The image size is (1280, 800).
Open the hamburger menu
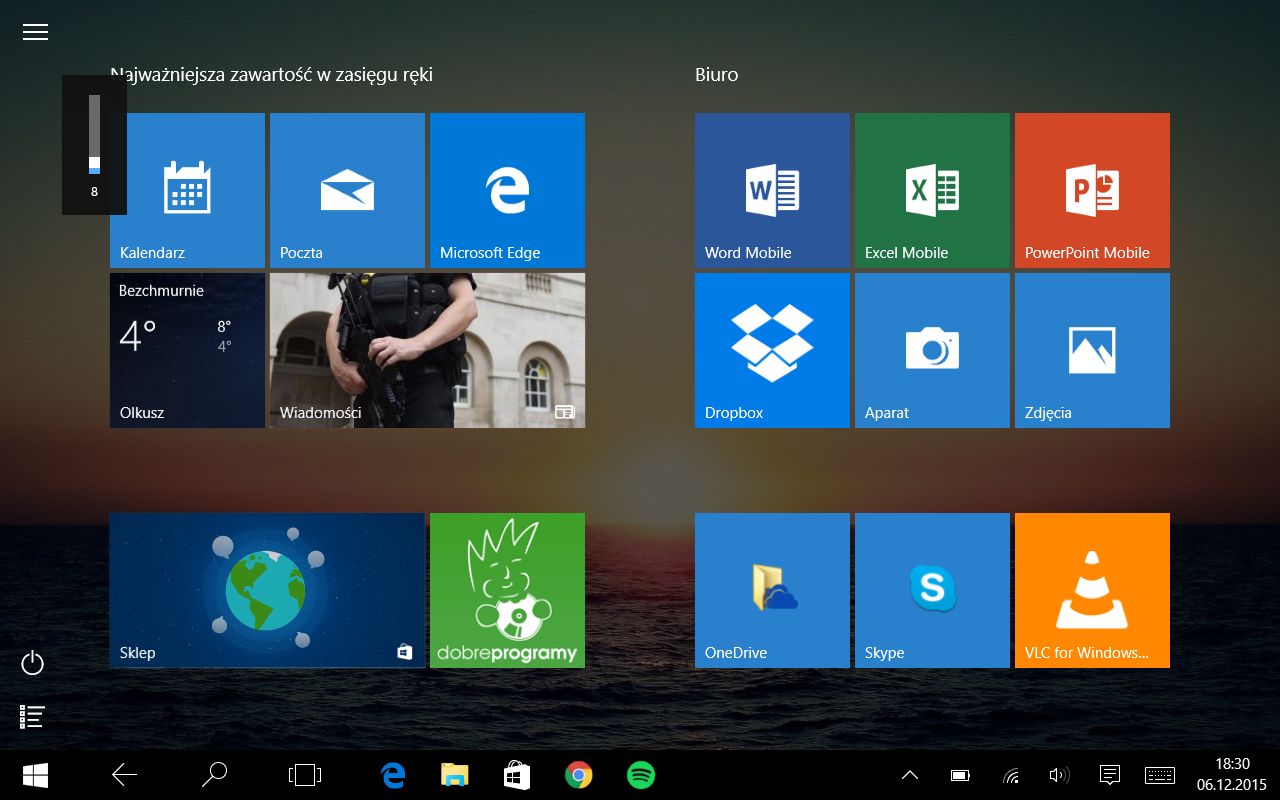(x=35, y=32)
